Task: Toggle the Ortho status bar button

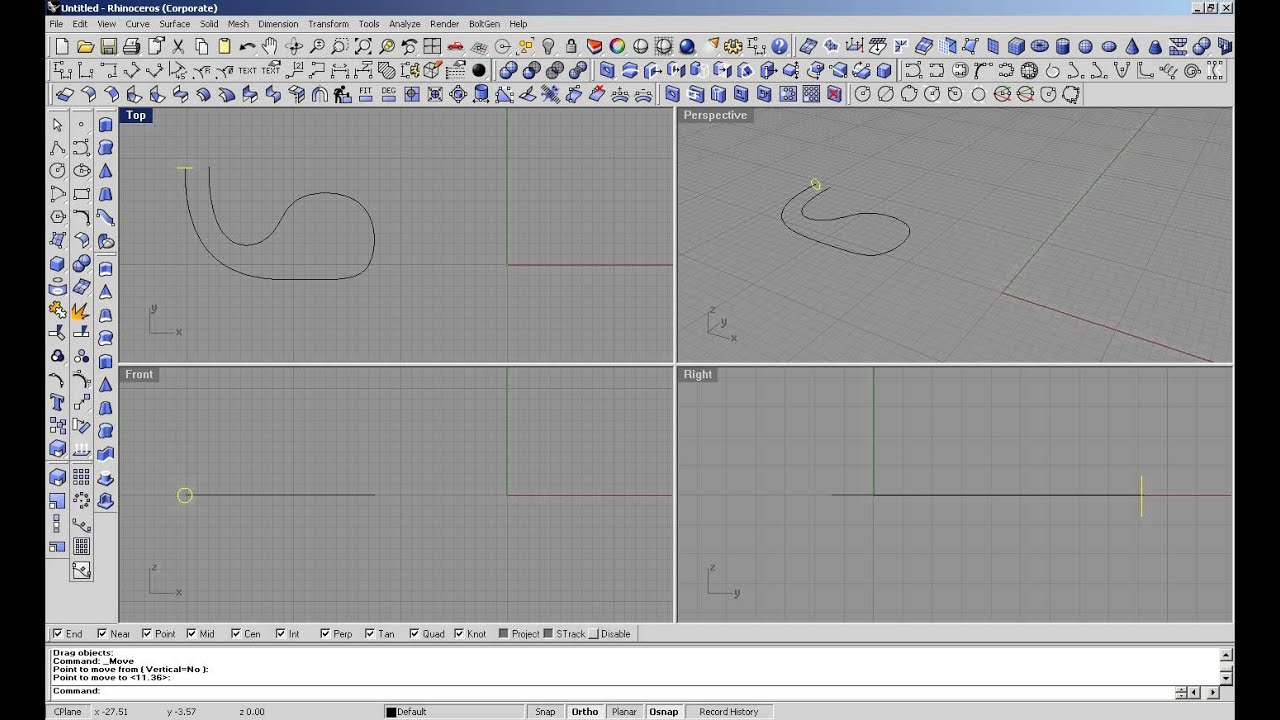Action: 584,712
